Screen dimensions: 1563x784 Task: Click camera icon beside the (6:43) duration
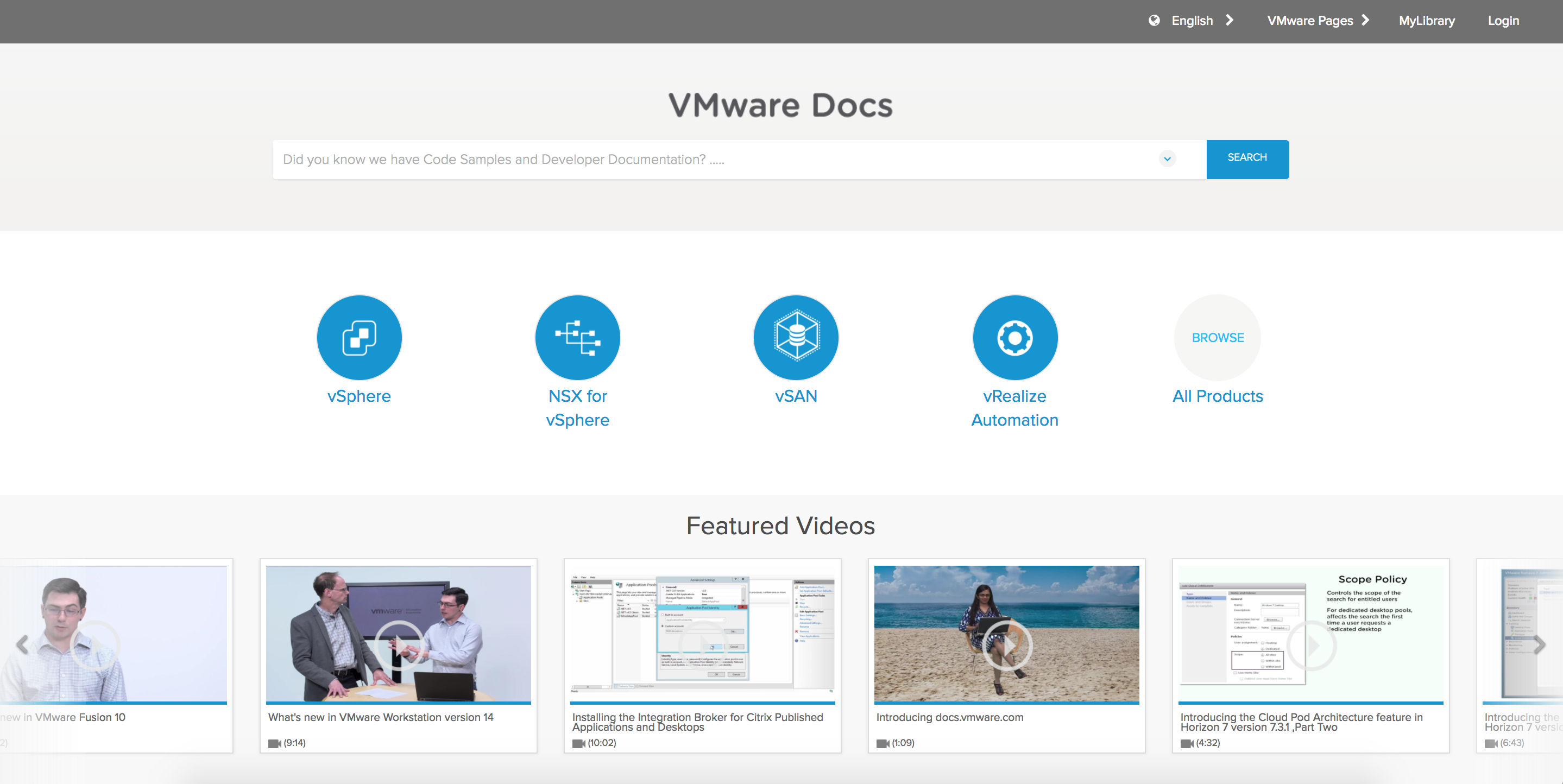[x=1490, y=743]
